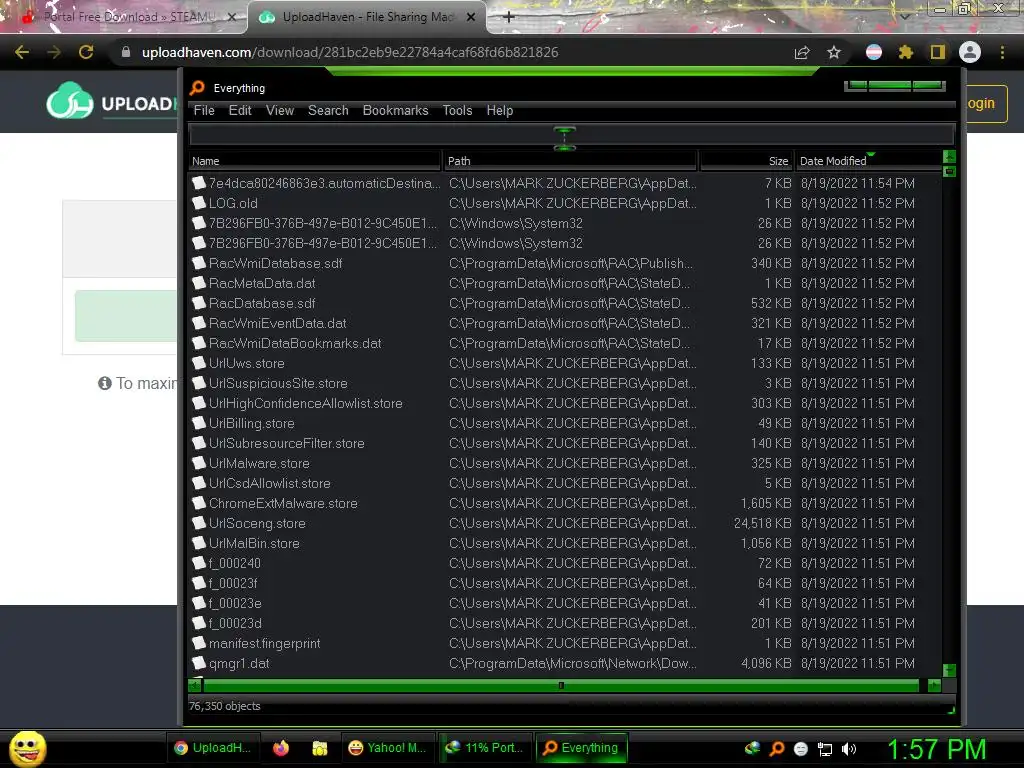Select the f_00023e file
Image resolution: width=1024 pixels, height=768 pixels.
(x=235, y=603)
